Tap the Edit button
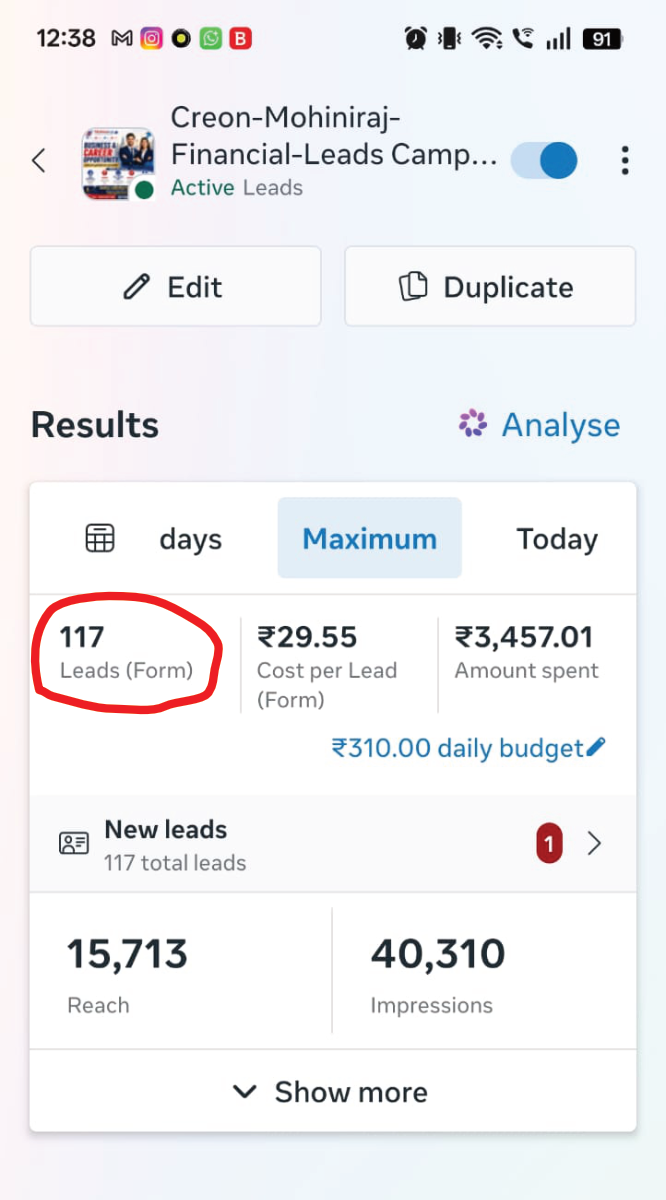Viewport: 666px width, 1200px height. tap(176, 286)
